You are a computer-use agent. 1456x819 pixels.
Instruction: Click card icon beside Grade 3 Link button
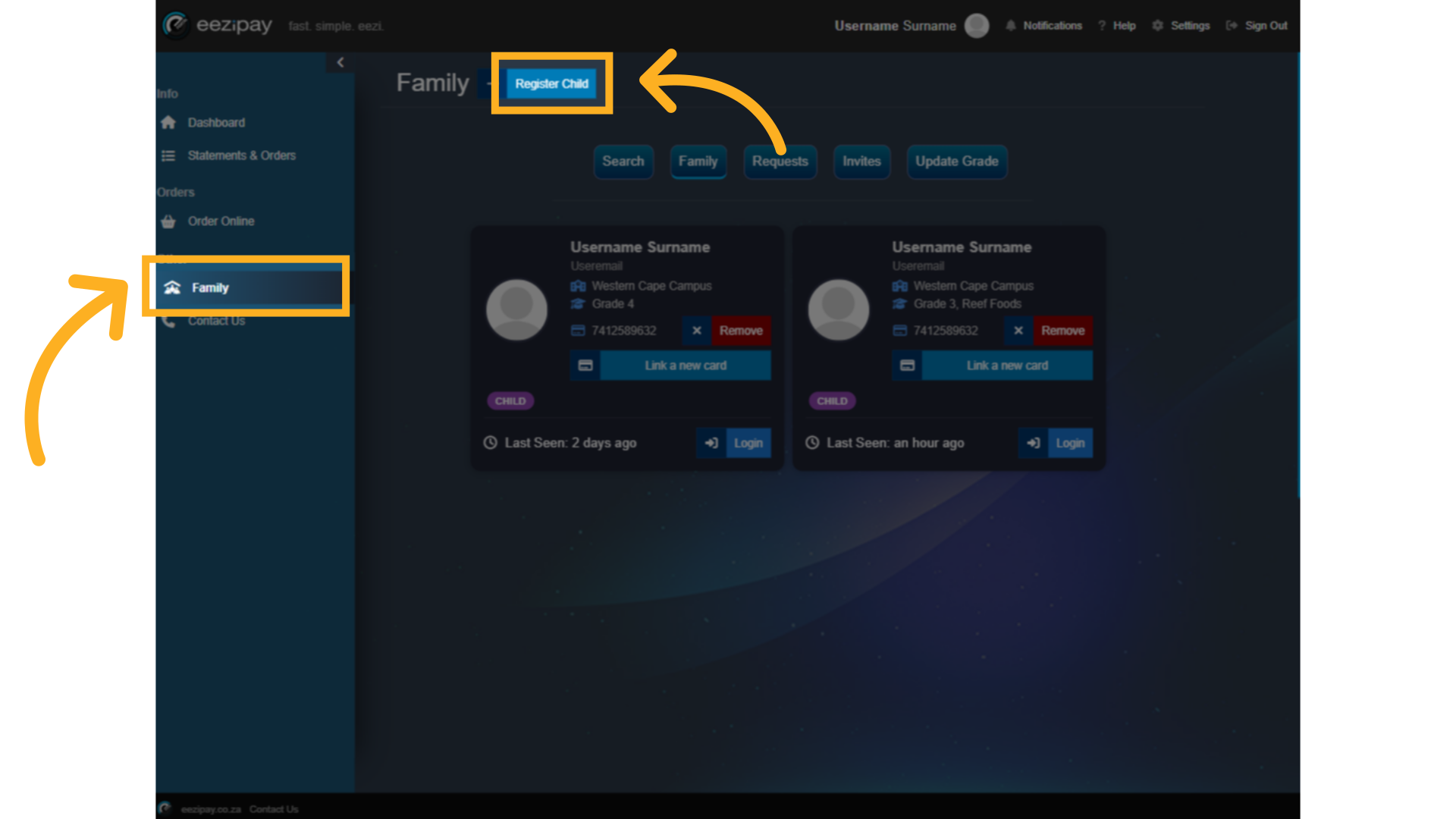907,366
